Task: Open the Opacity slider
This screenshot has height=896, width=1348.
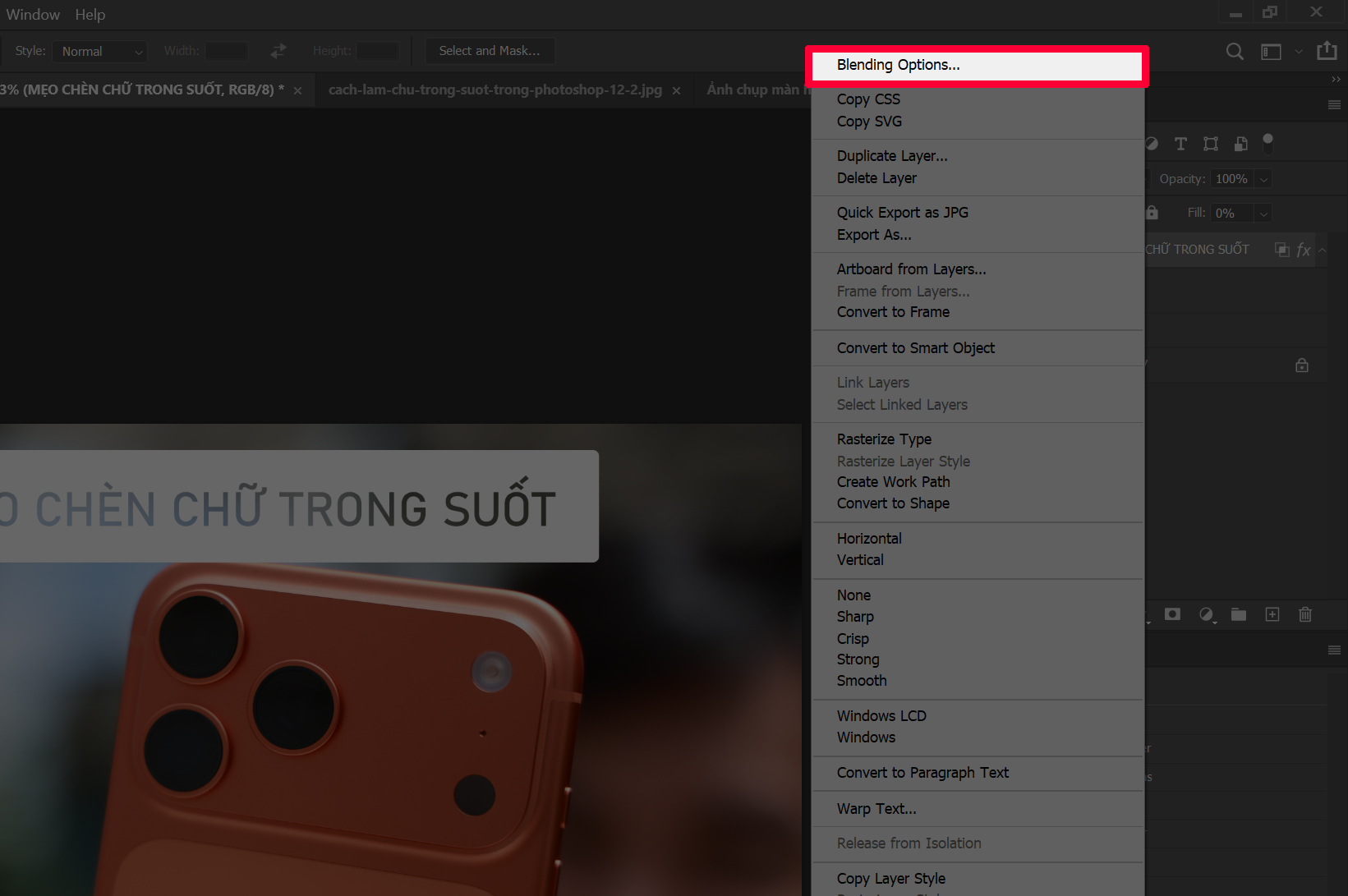Action: pos(1263,178)
